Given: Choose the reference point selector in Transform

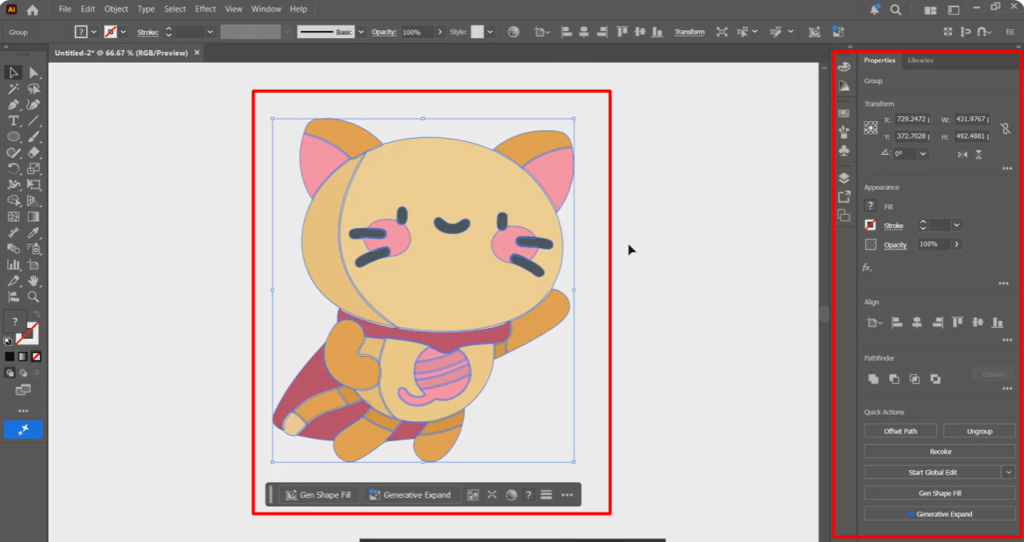Looking at the screenshot, I should (871, 127).
